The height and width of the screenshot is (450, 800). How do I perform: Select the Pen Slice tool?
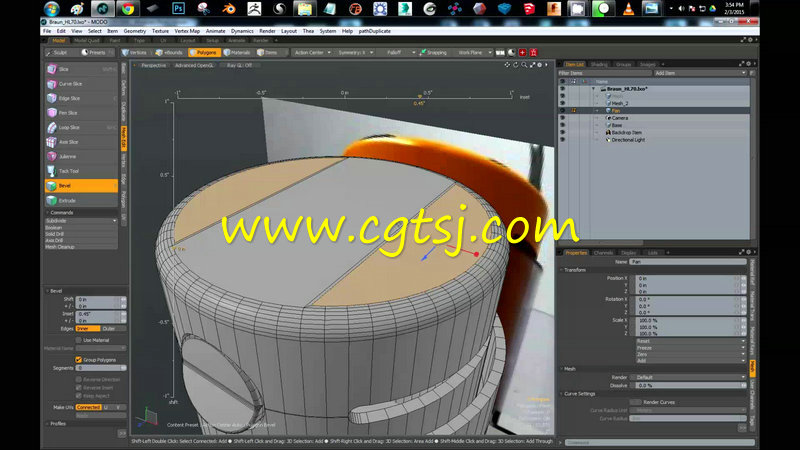pos(81,113)
